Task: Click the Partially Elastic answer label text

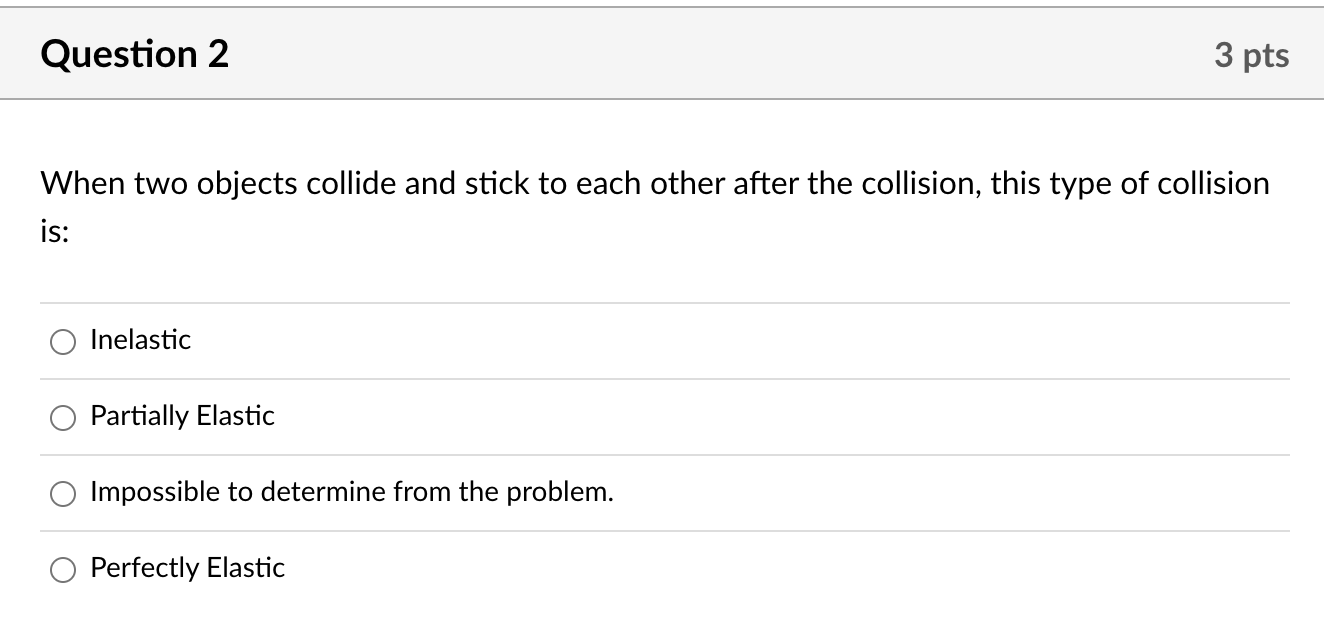Action: point(182,416)
